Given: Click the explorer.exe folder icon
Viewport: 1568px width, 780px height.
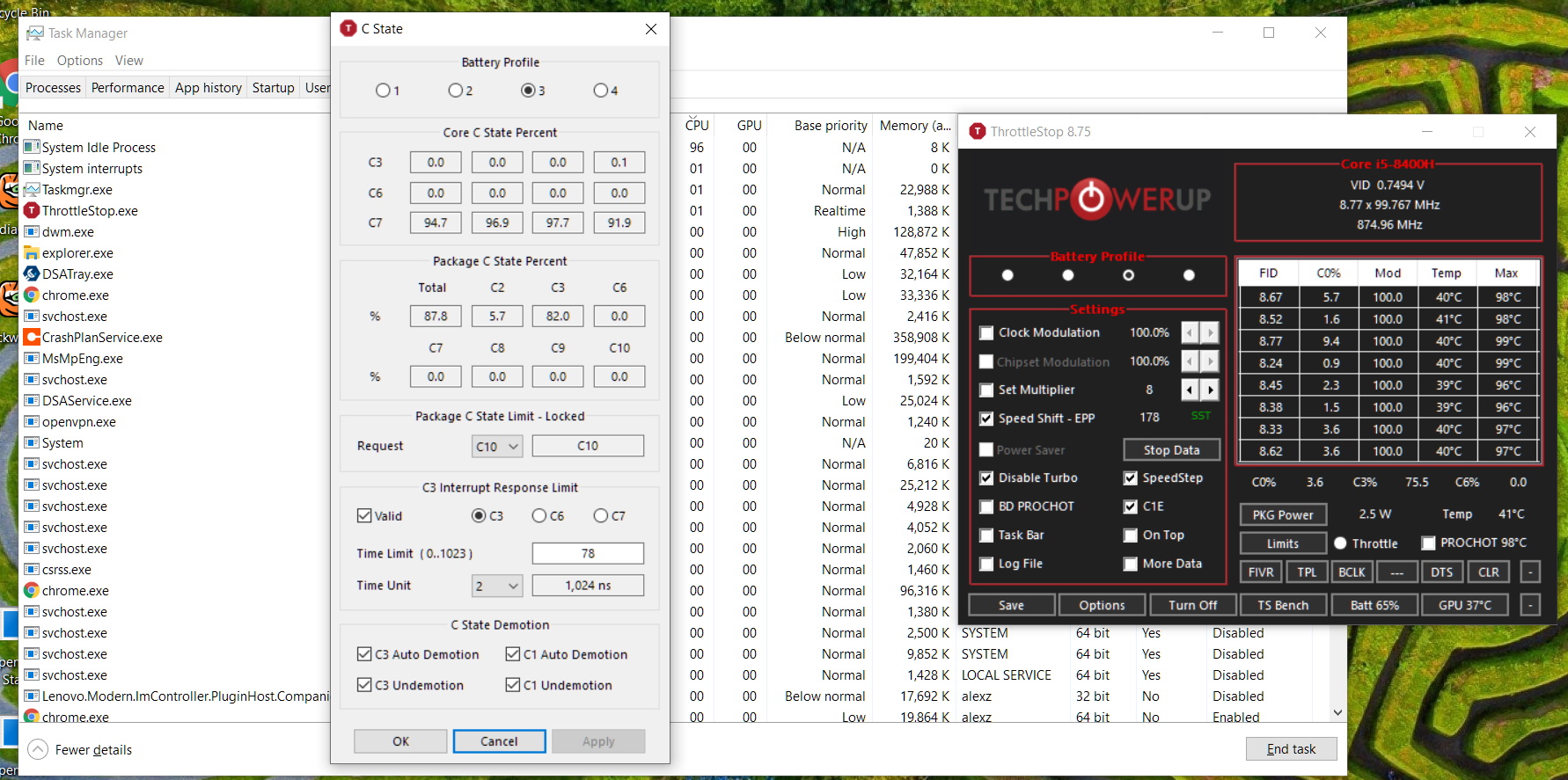Looking at the screenshot, I should click(x=32, y=252).
